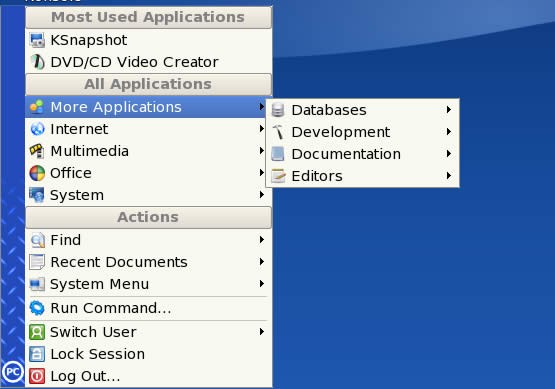Expand the Documentation submenu arrow
The image size is (555, 389).
(x=449, y=154)
